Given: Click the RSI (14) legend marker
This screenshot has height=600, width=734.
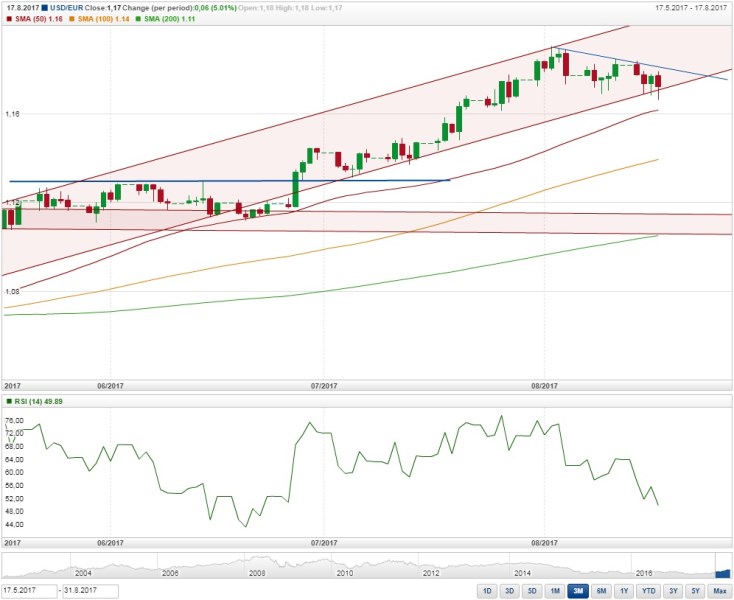Looking at the screenshot, I should (x=8, y=400).
